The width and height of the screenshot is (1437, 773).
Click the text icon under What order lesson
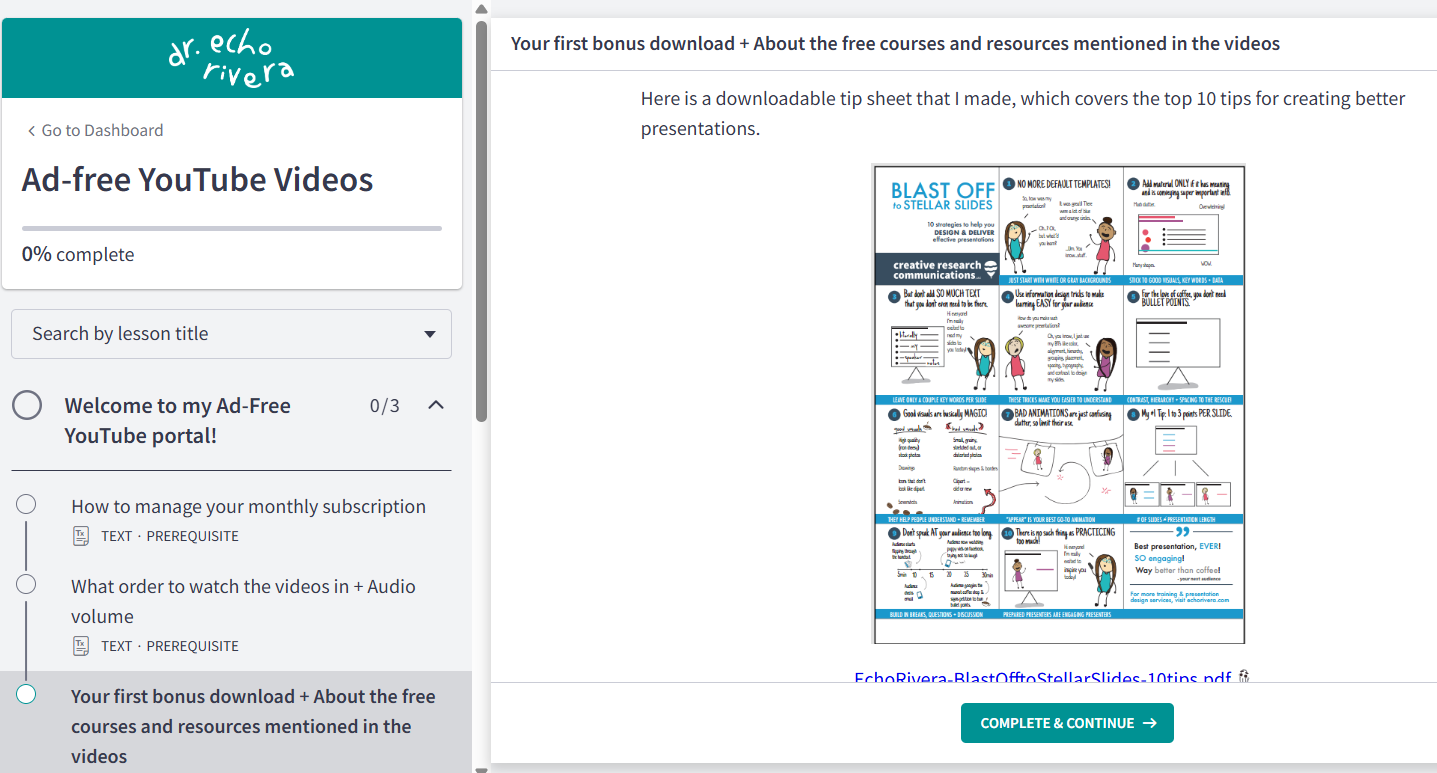(82, 646)
